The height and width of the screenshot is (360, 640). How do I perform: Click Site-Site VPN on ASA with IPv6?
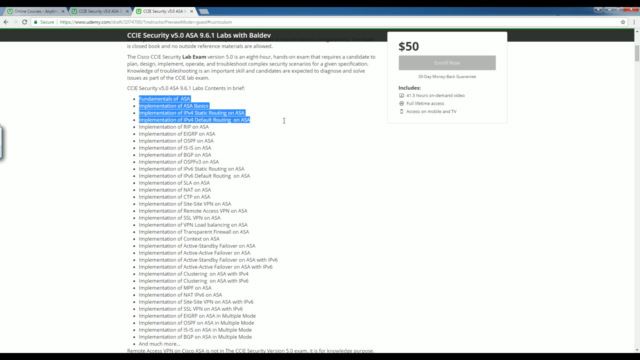point(196,302)
